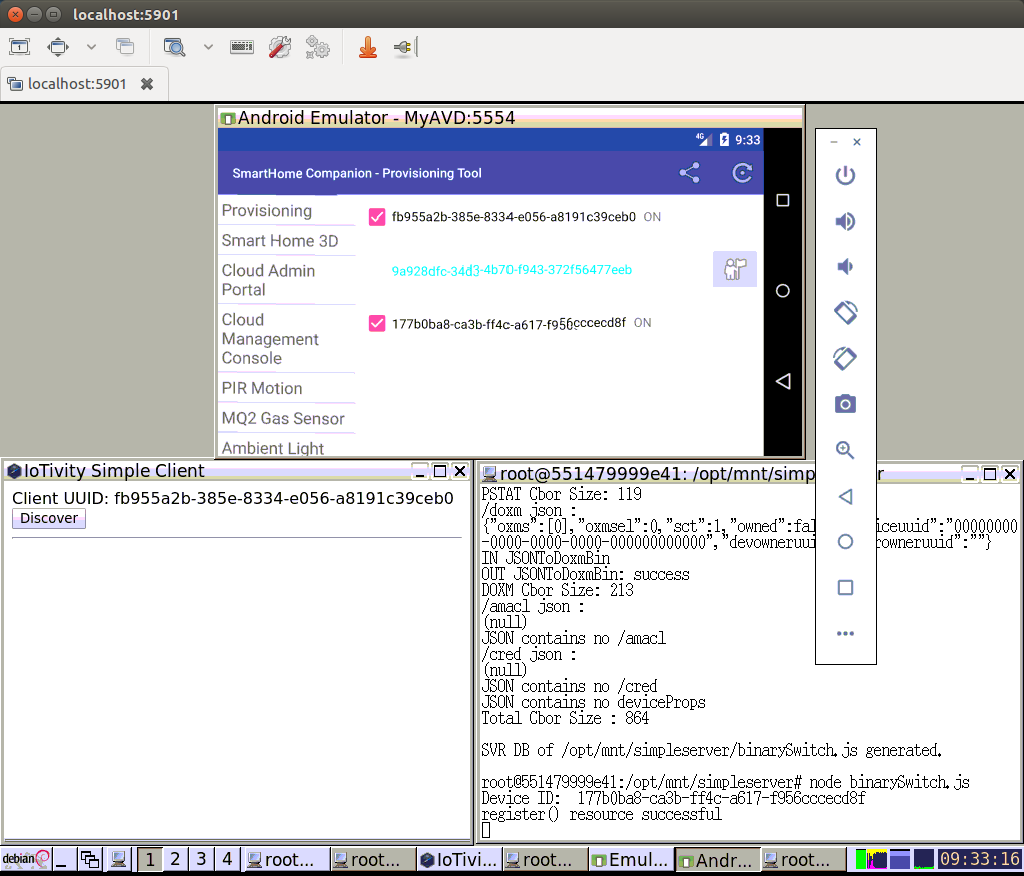Take an emulator screenshot with the camera icon
Image resolution: width=1024 pixels, height=876 pixels.
click(x=845, y=404)
